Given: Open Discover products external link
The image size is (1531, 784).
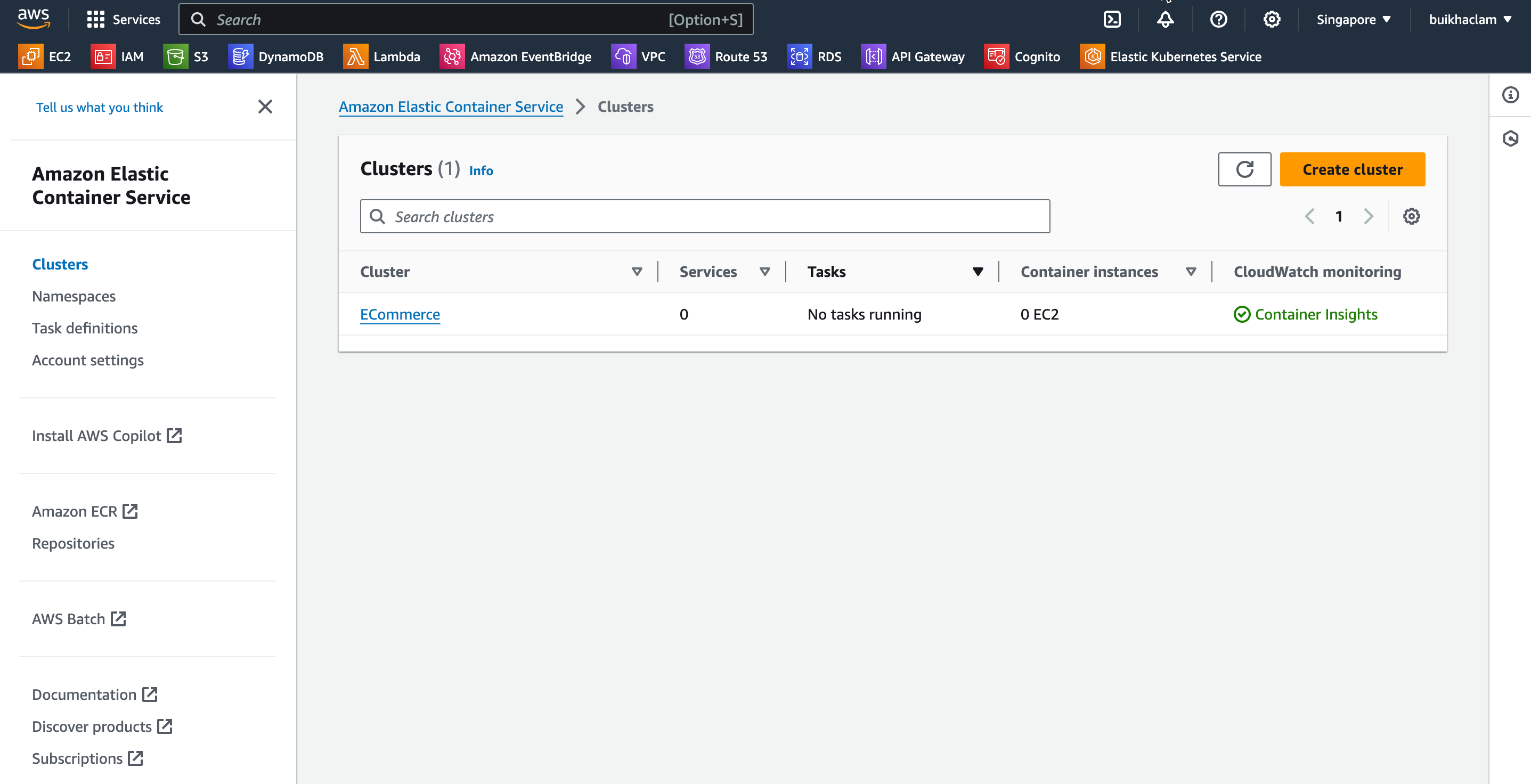Looking at the screenshot, I should (x=102, y=727).
